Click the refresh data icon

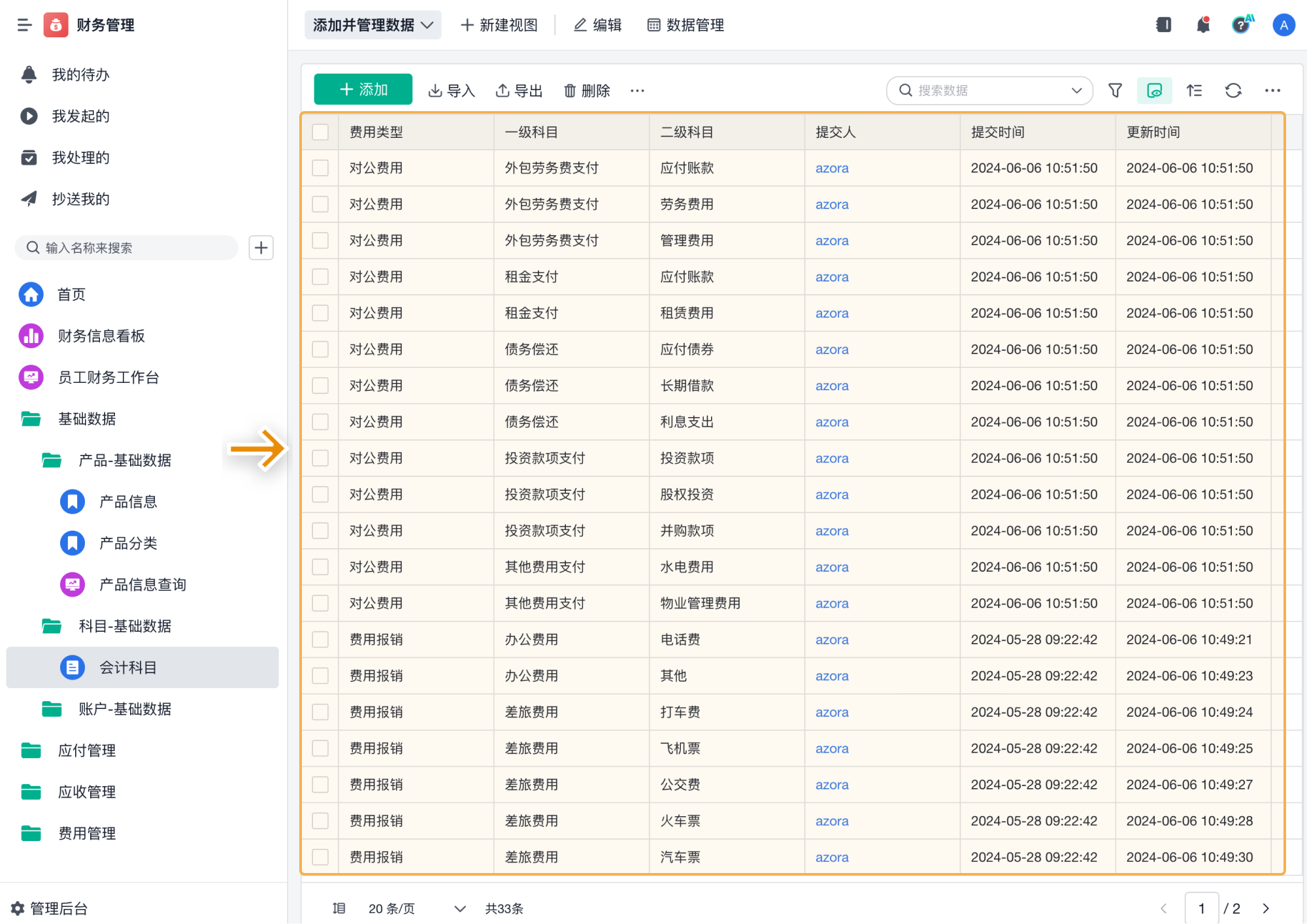pyautogui.click(x=1233, y=90)
